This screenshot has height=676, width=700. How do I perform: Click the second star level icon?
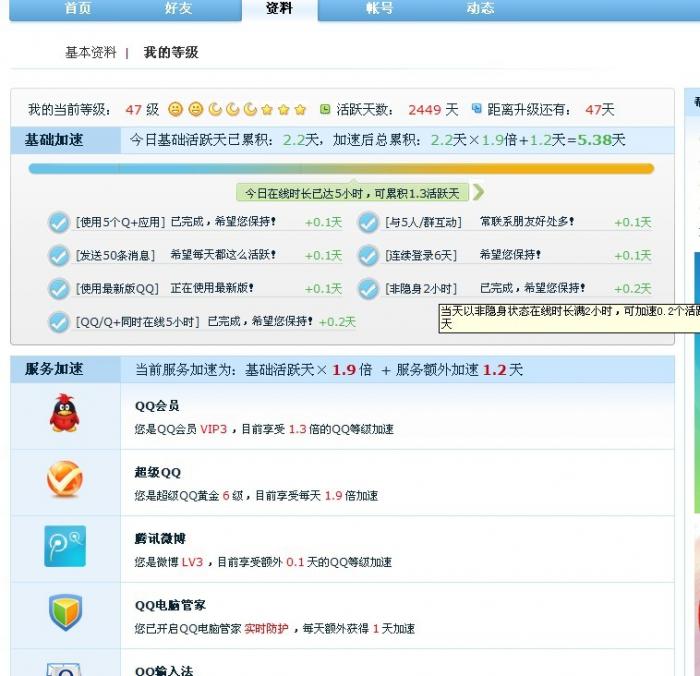[284, 109]
